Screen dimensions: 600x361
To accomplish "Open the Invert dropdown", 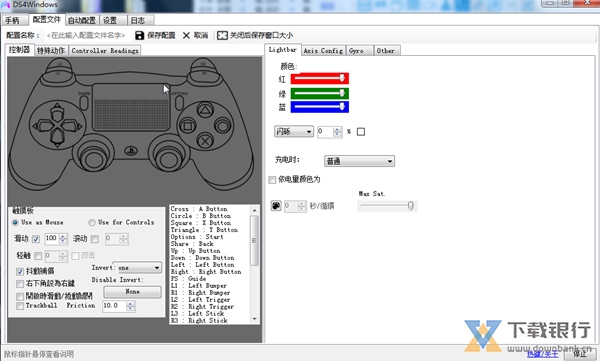I will (x=139, y=268).
